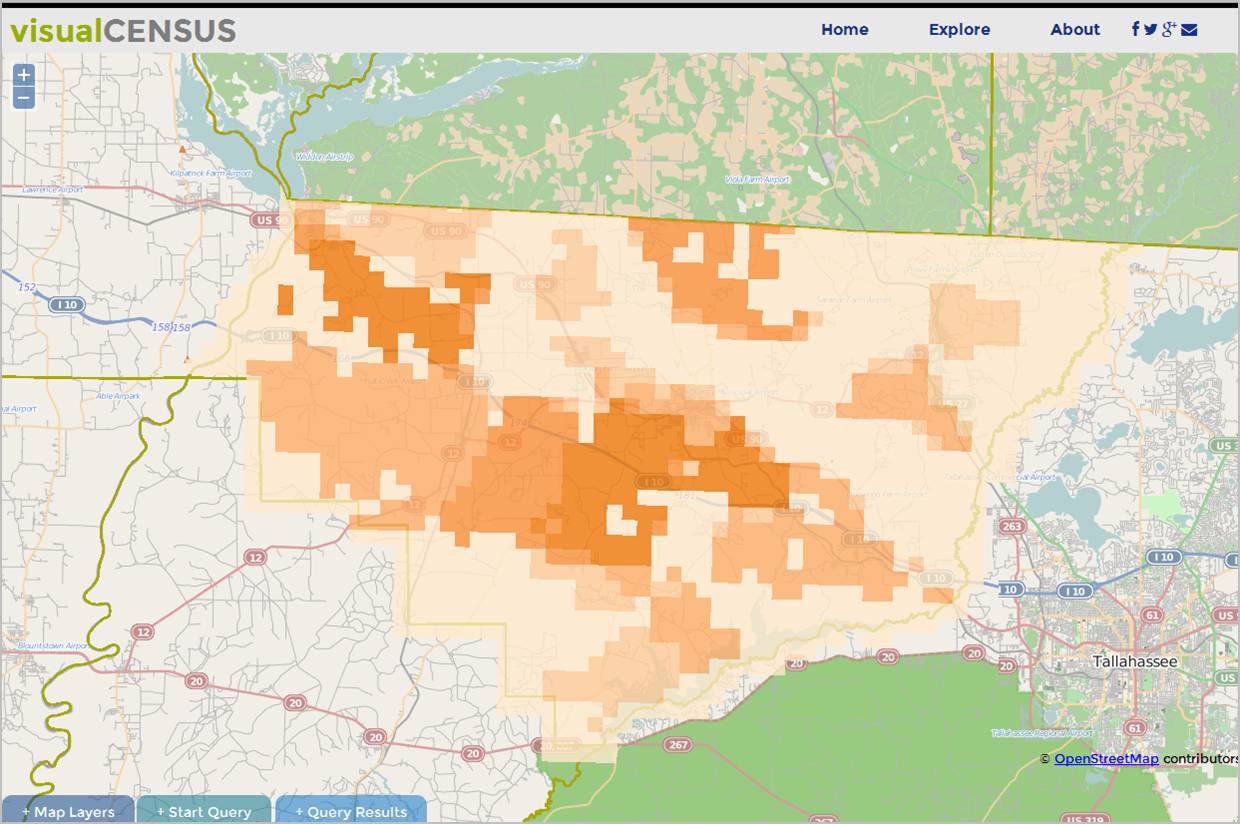Zoom out of the map
The image size is (1240, 824).
tap(24, 98)
